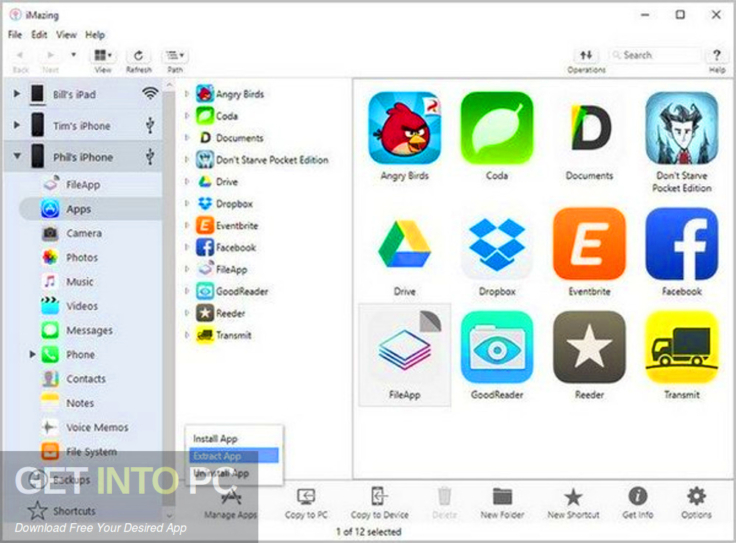The width and height of the screenshot is (736, 543).
Task: Click the Copy to Device icon
Action: point(378,496)
